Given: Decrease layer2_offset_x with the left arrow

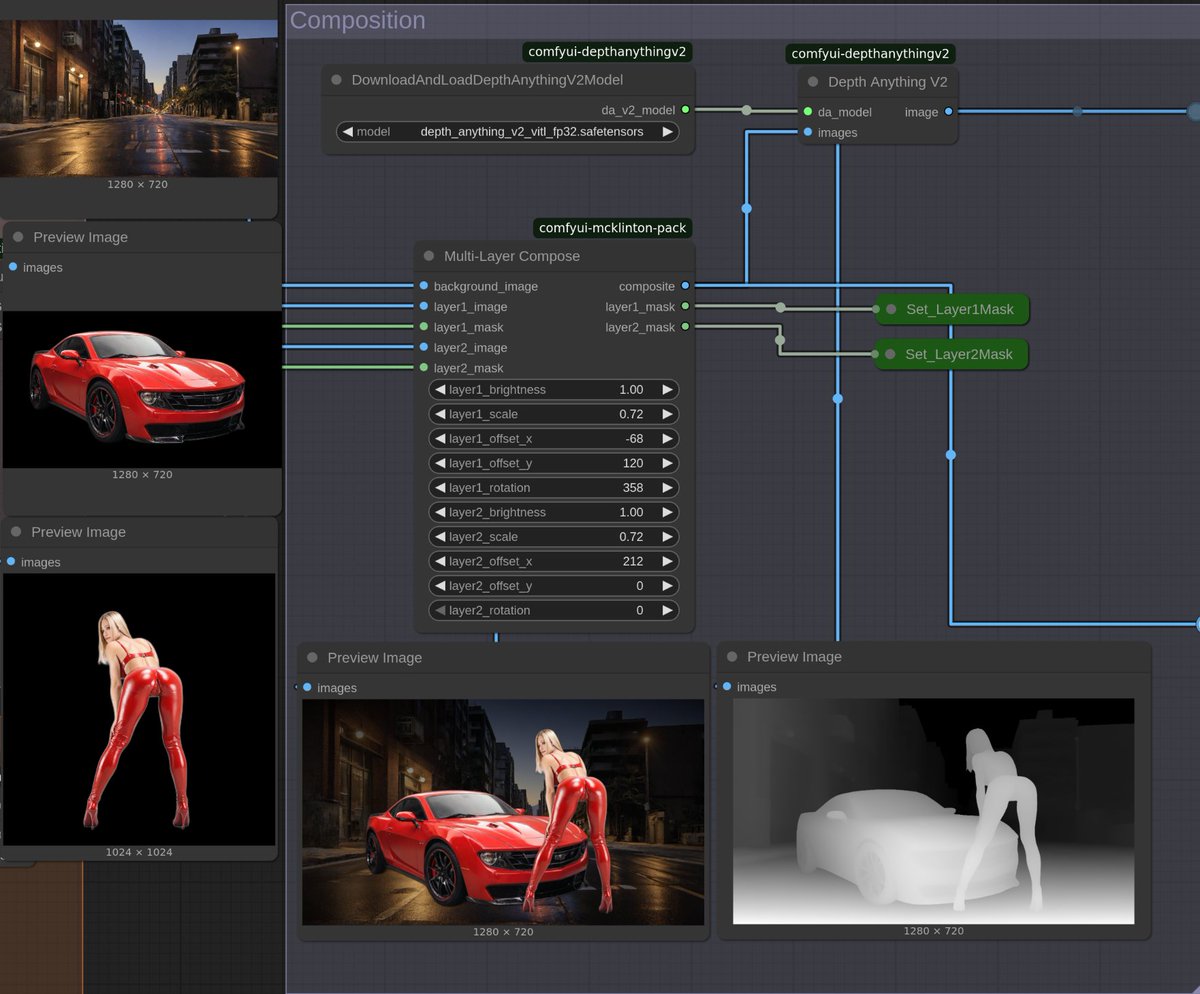Looking at the screenshot, I should [440, 561].
